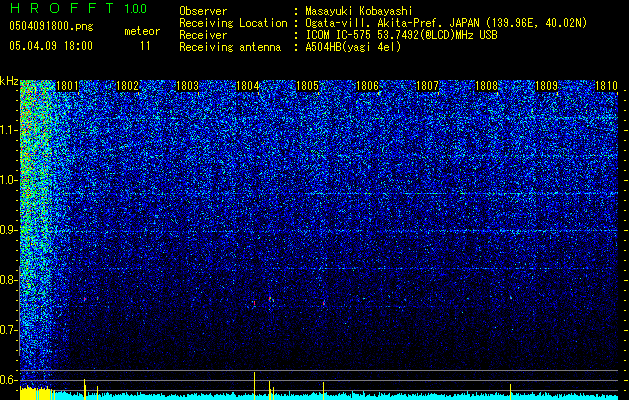629x400 pixels.
Task: Click the 1803 time marker
Action: 187,86
